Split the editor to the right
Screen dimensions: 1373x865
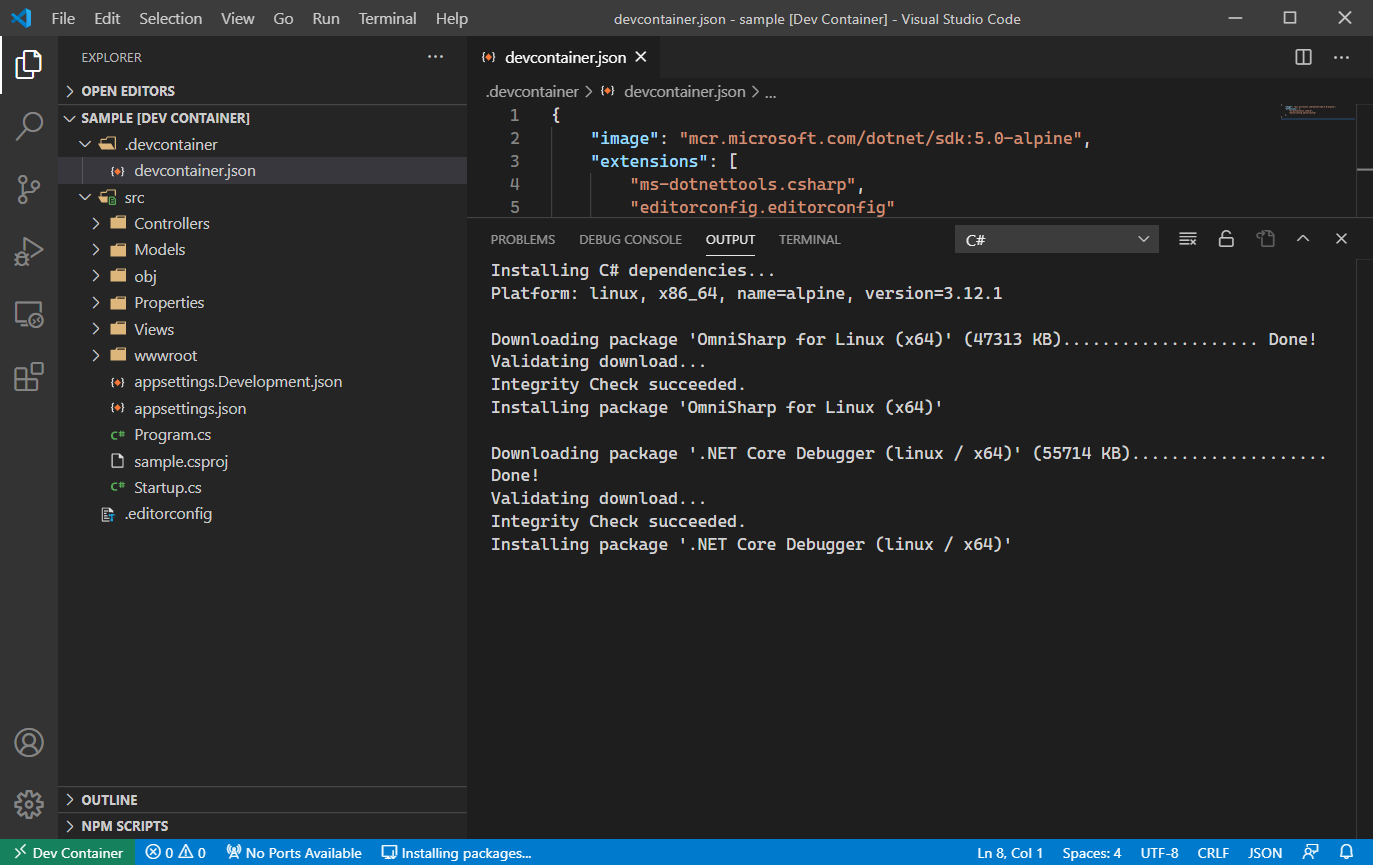[x=1303, y=57]
